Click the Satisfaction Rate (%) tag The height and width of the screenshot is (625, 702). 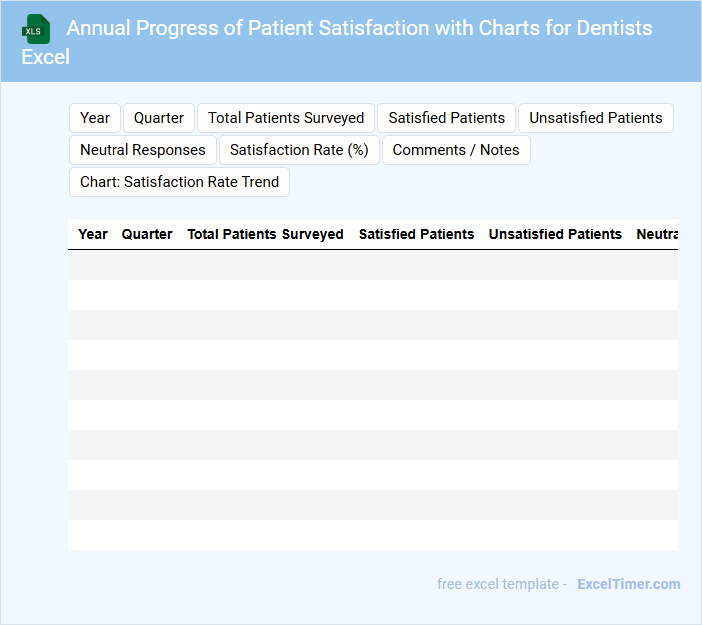coord(299,150)
